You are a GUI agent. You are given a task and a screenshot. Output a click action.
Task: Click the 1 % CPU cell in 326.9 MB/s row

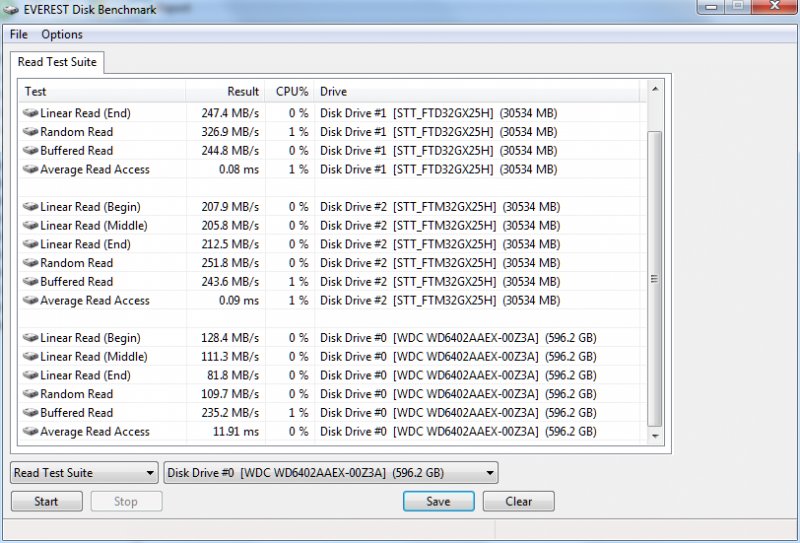coord(298,132)
